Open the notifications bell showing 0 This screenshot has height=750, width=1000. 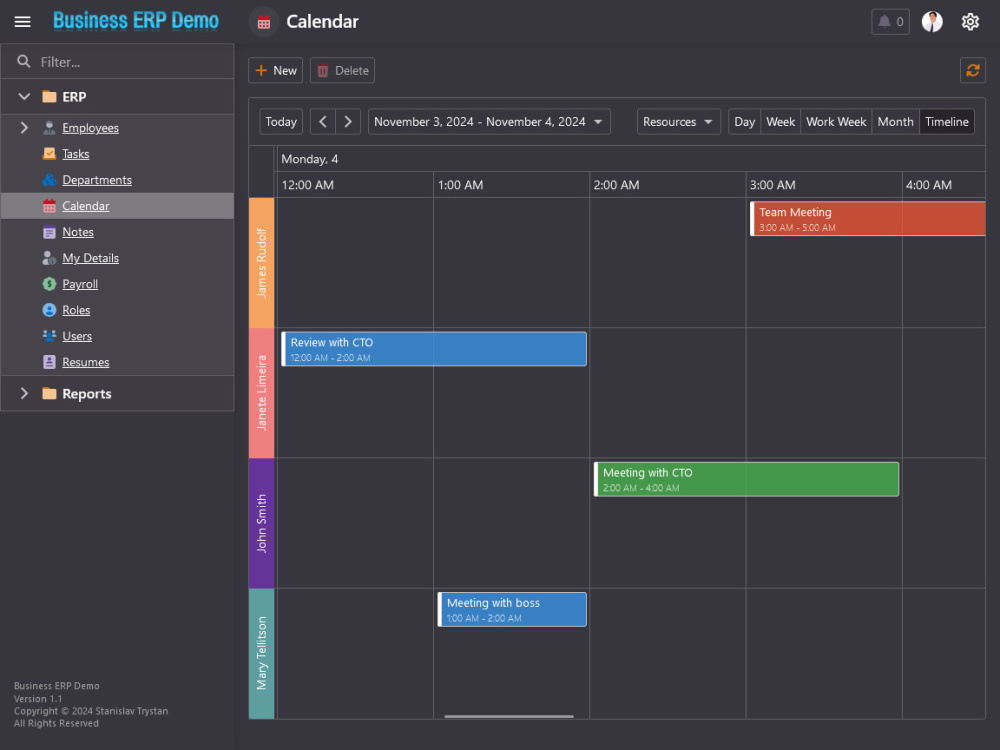(890, 22)
